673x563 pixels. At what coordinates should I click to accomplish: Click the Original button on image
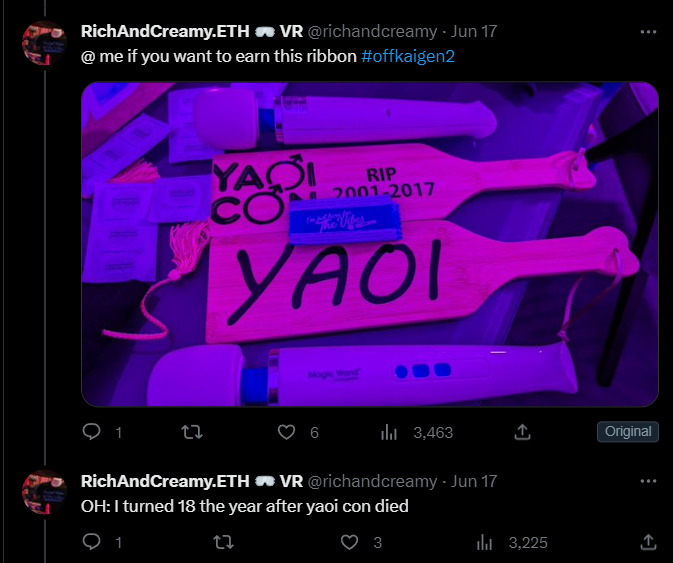coord(628,431)
